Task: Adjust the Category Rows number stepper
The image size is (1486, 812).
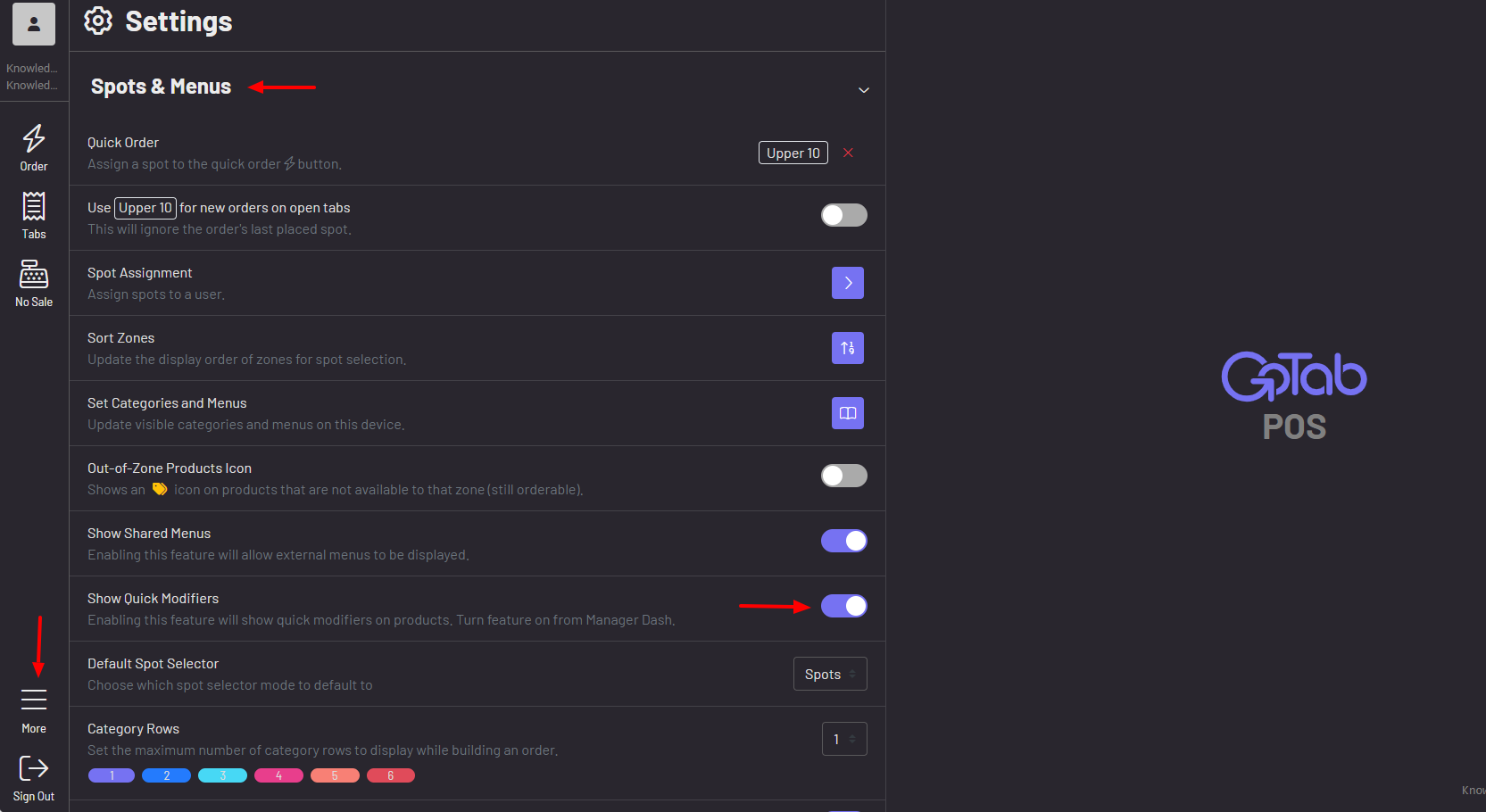Action: (843, 739)
